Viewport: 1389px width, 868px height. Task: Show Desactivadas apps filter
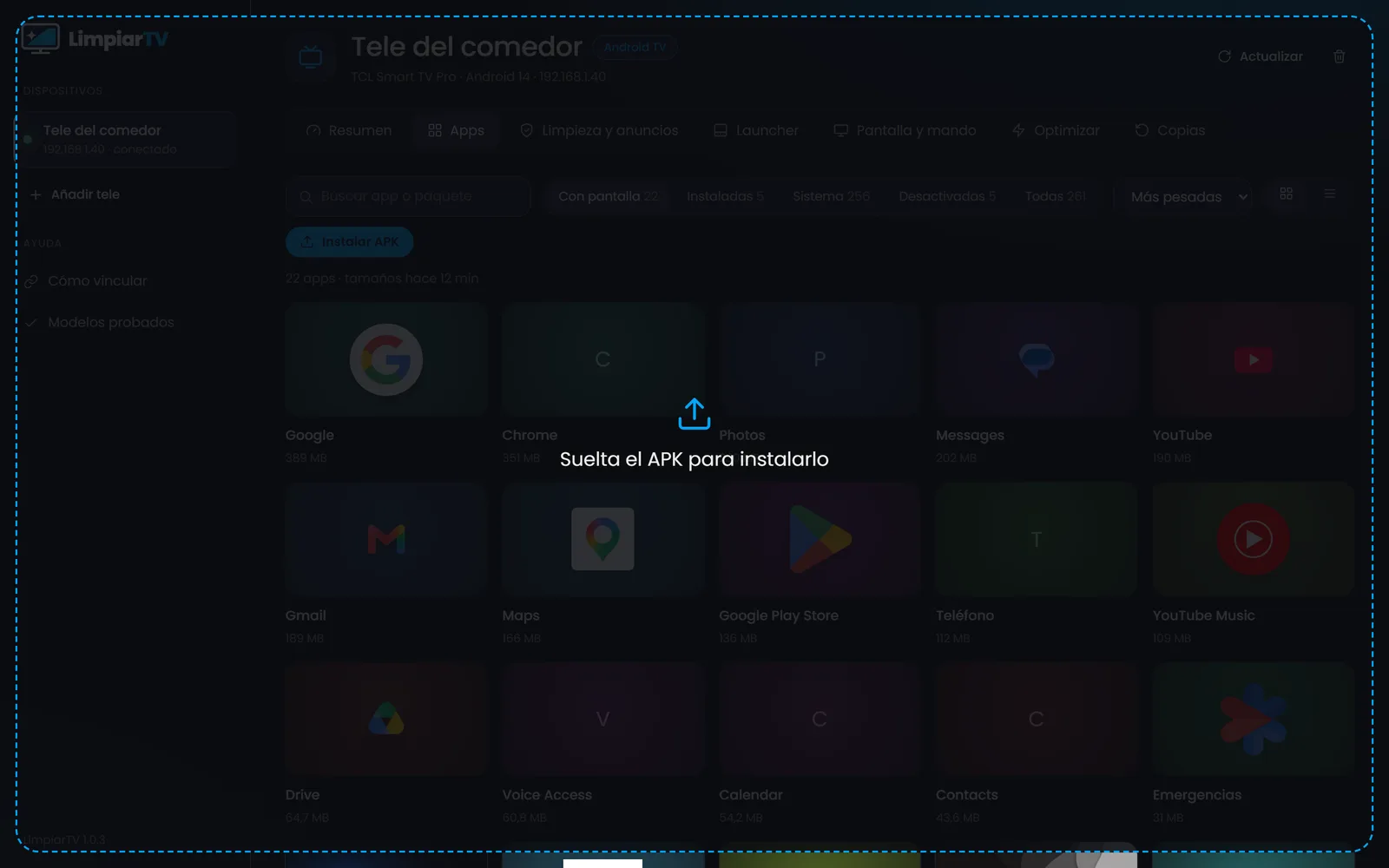pyautogui.click(x=947, y=196)
